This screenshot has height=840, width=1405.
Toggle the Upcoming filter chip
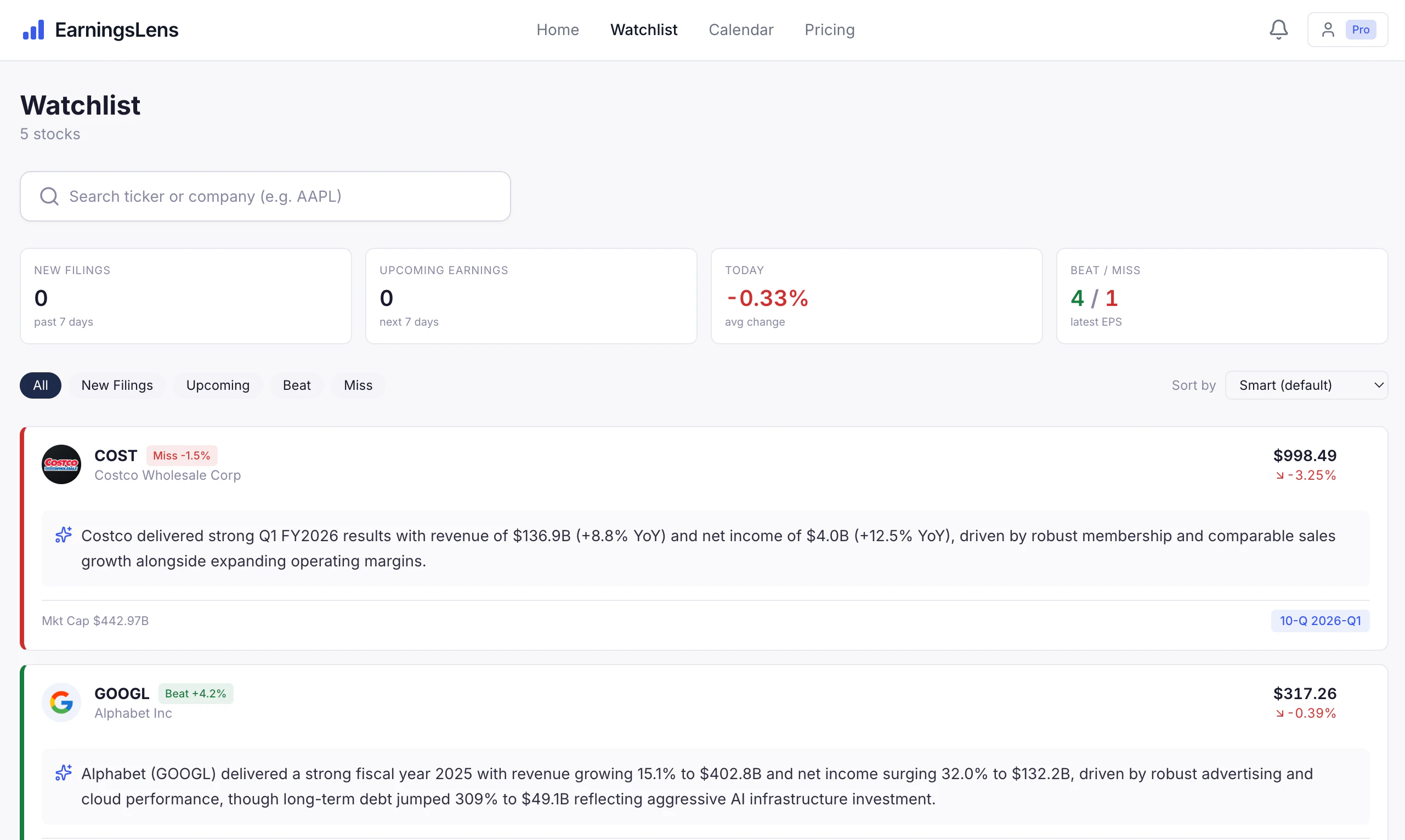217,385
